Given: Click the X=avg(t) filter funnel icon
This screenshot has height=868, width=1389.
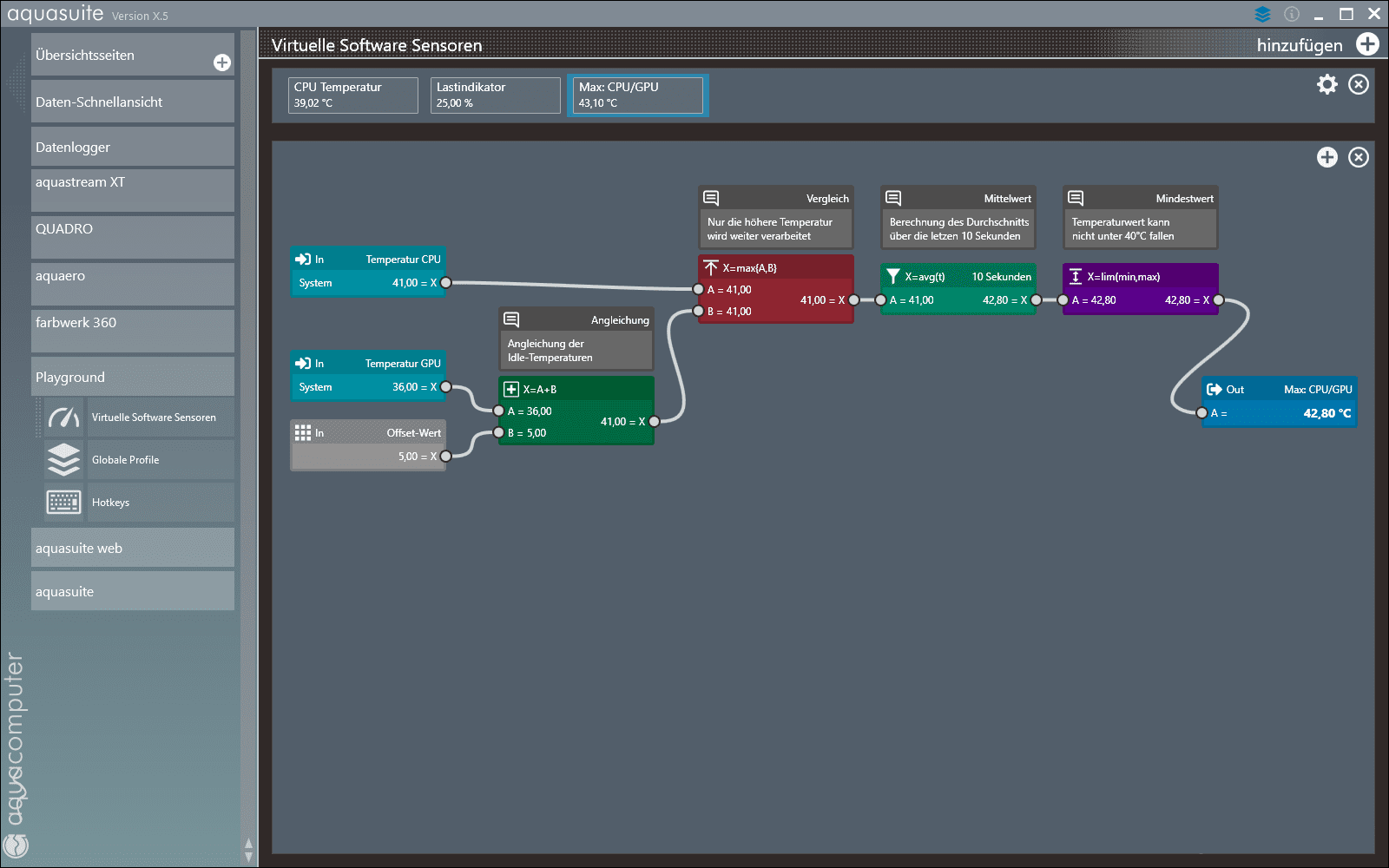Looking at the screenshot, I should (x=893, y=276).
